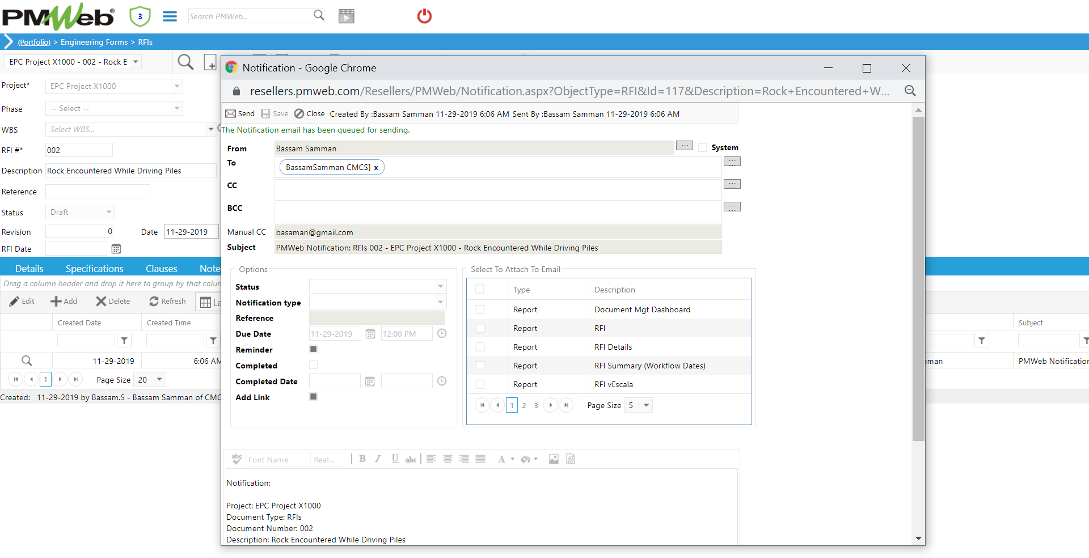1089x558 pixels.
Task: Open image manager in email editor
Action: click(554, 459)
